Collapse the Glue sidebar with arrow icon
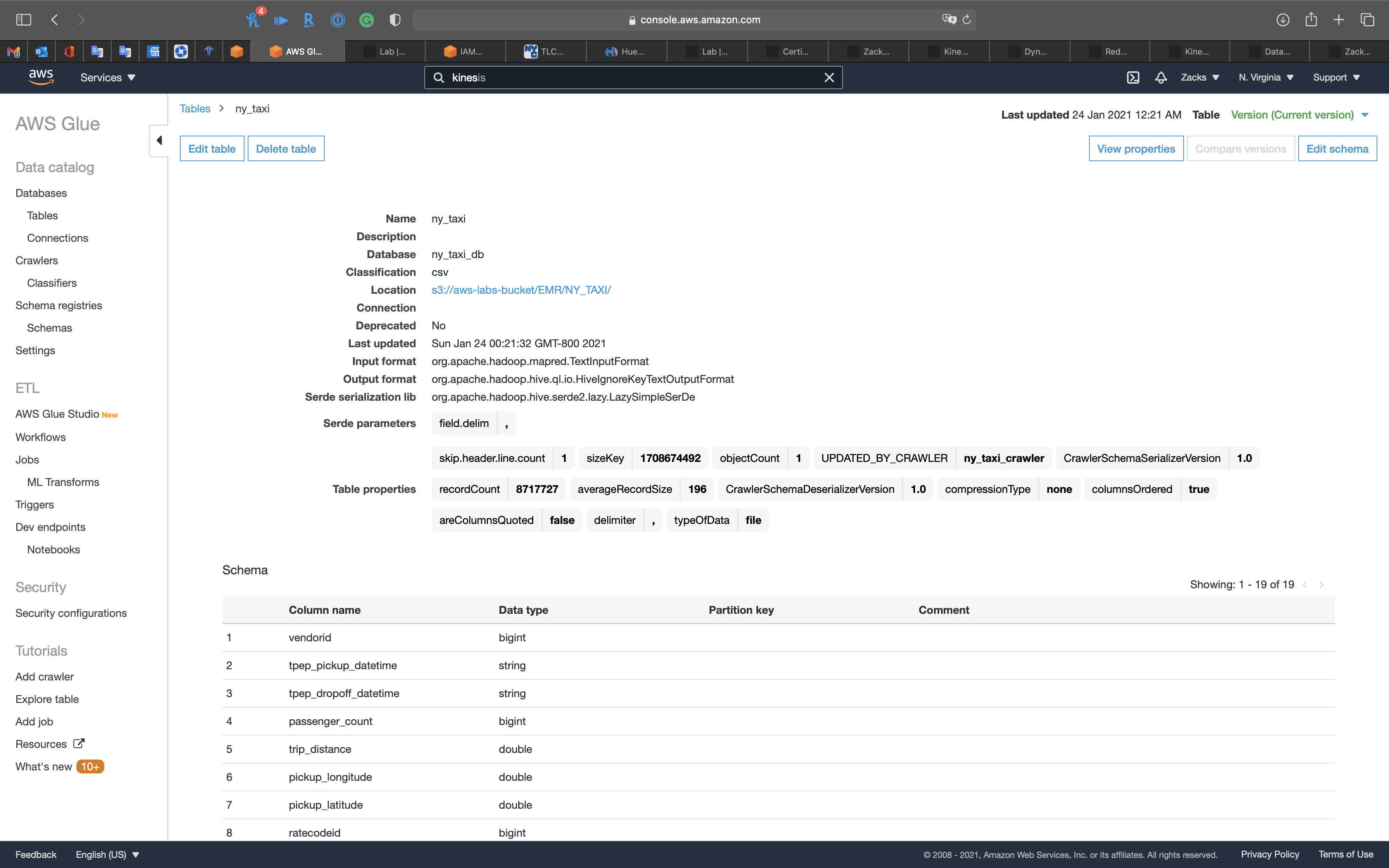This screenshot has width=1389, height=868. click(159, 141)
